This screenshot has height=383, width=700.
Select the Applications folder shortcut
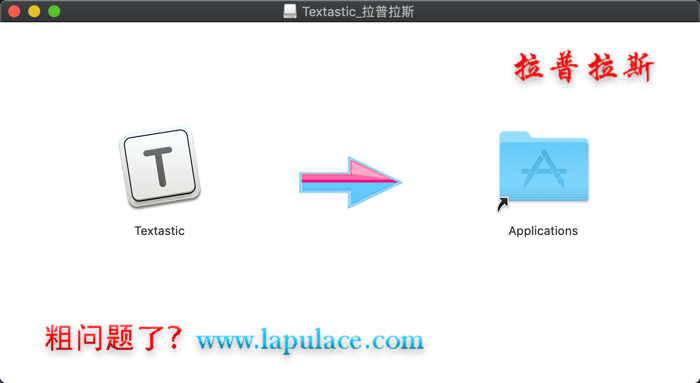(x=543, y=171)
